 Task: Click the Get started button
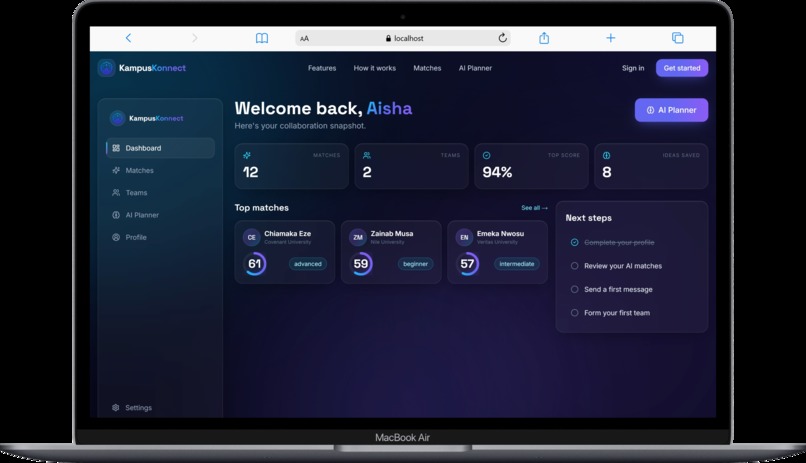point(682,68)
